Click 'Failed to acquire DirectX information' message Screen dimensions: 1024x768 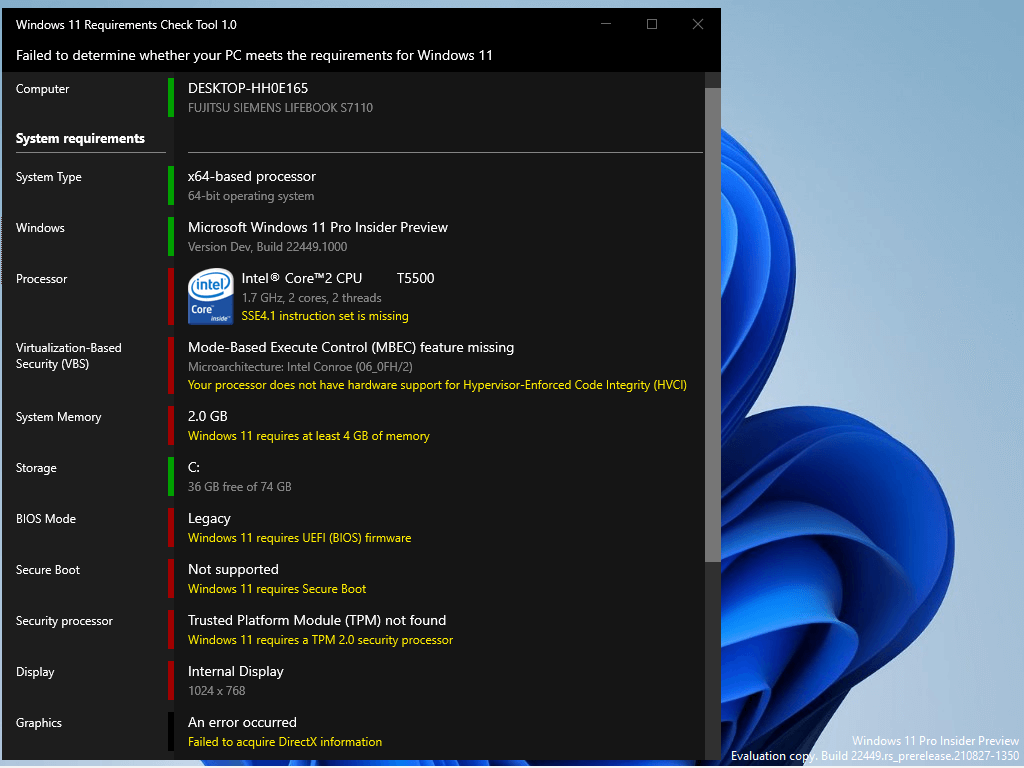[x=285, y=742]
